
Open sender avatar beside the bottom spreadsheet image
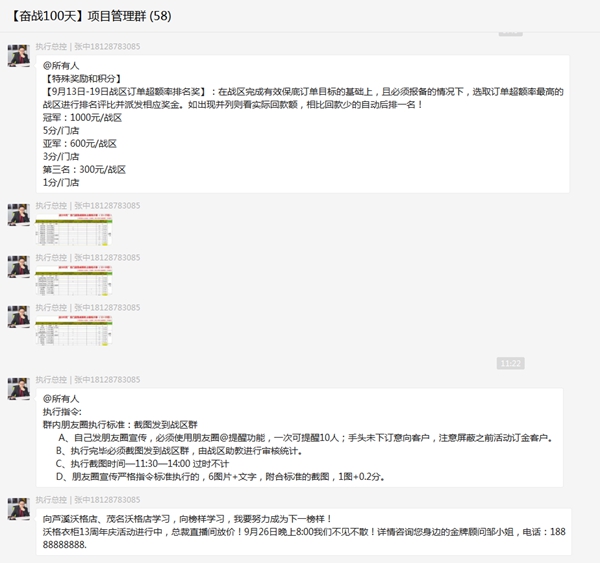coord(19,317)
